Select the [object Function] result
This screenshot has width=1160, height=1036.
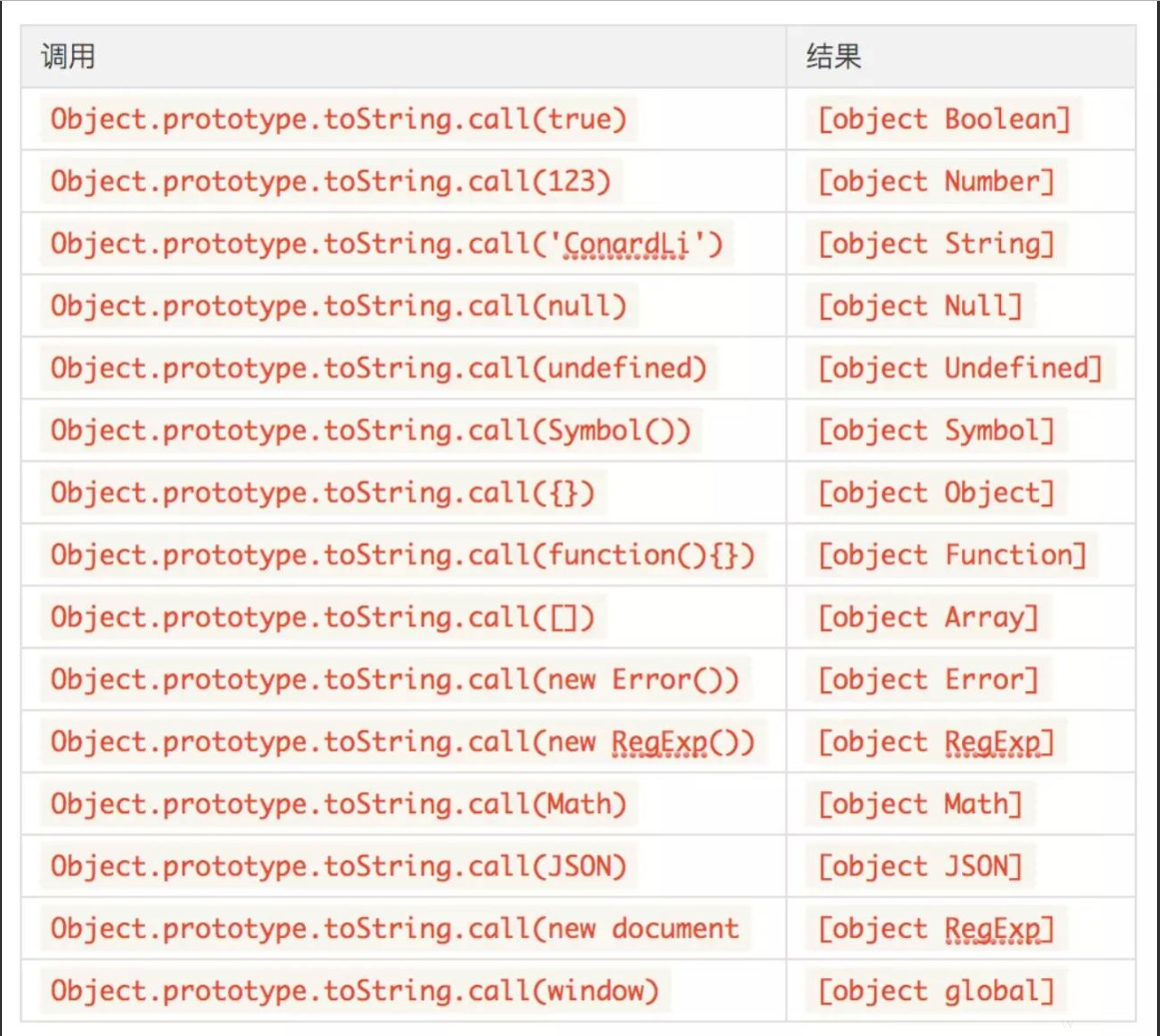coord(951,554)
